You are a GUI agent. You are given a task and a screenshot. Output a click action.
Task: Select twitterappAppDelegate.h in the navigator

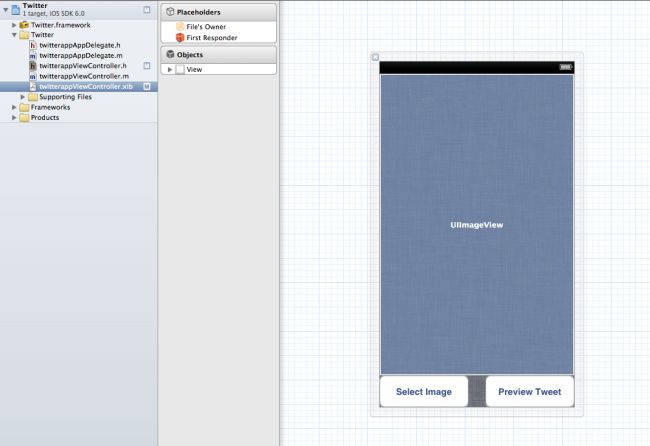80,45
